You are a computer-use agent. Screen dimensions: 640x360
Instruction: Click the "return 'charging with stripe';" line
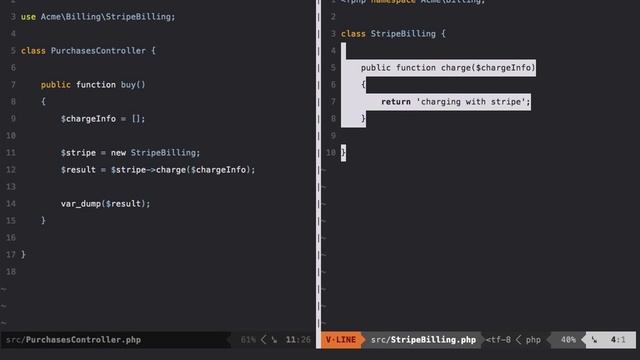(x=456, y=102)
